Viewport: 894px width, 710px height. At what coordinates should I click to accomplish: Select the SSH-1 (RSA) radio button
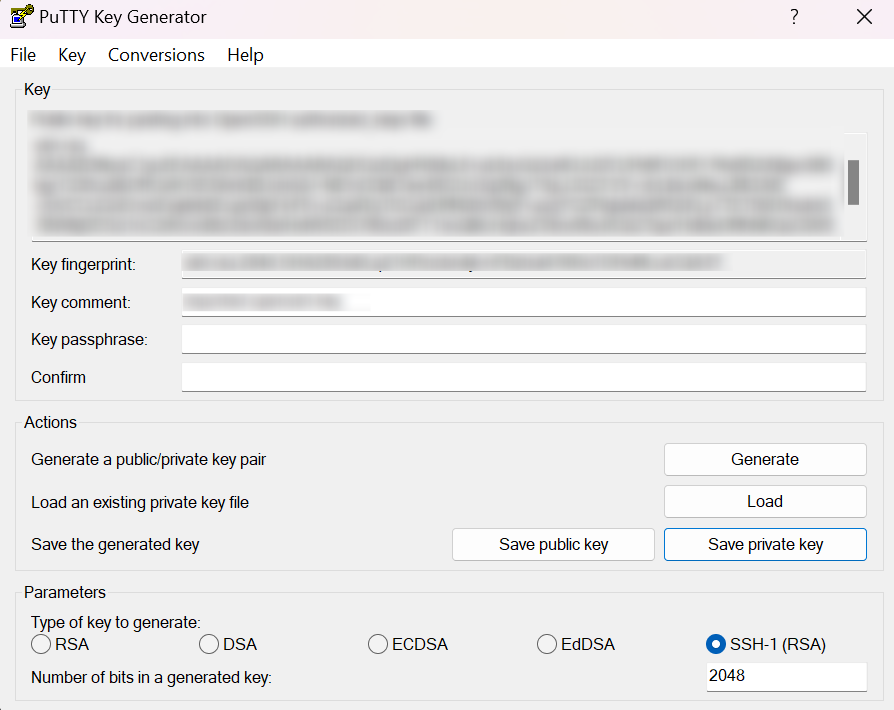[716, 644]
